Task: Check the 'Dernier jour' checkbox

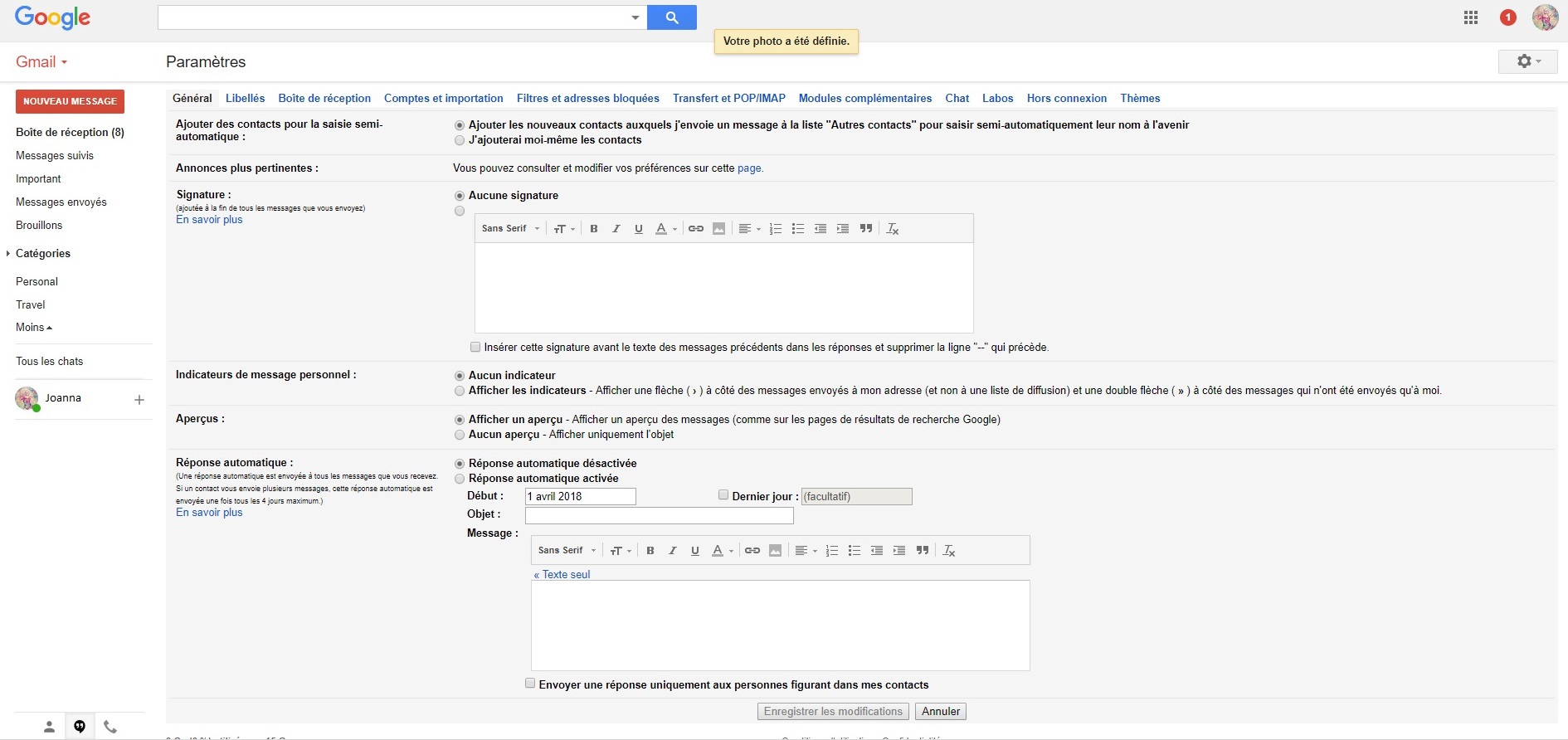Action: [x=723, y=495]
